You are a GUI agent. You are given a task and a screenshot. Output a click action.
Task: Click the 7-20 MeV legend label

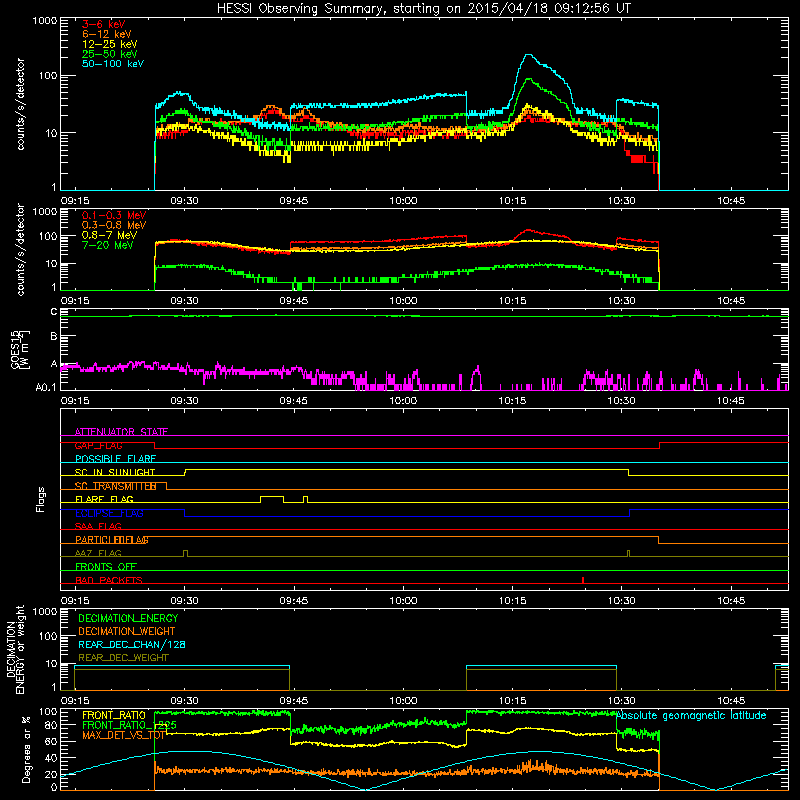(x=108, y=245)
